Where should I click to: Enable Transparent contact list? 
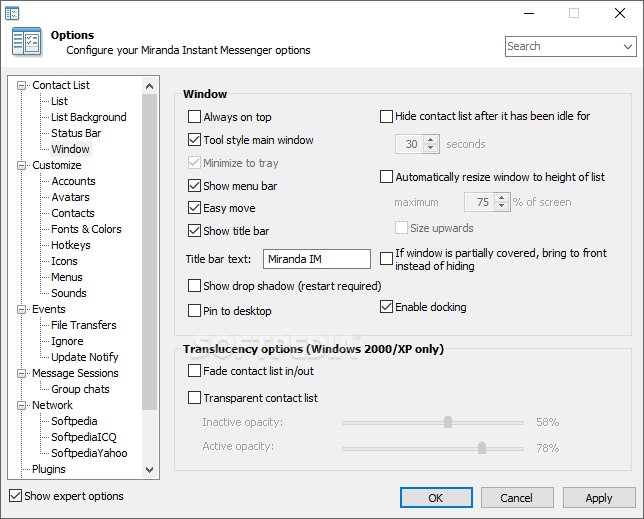194,397
